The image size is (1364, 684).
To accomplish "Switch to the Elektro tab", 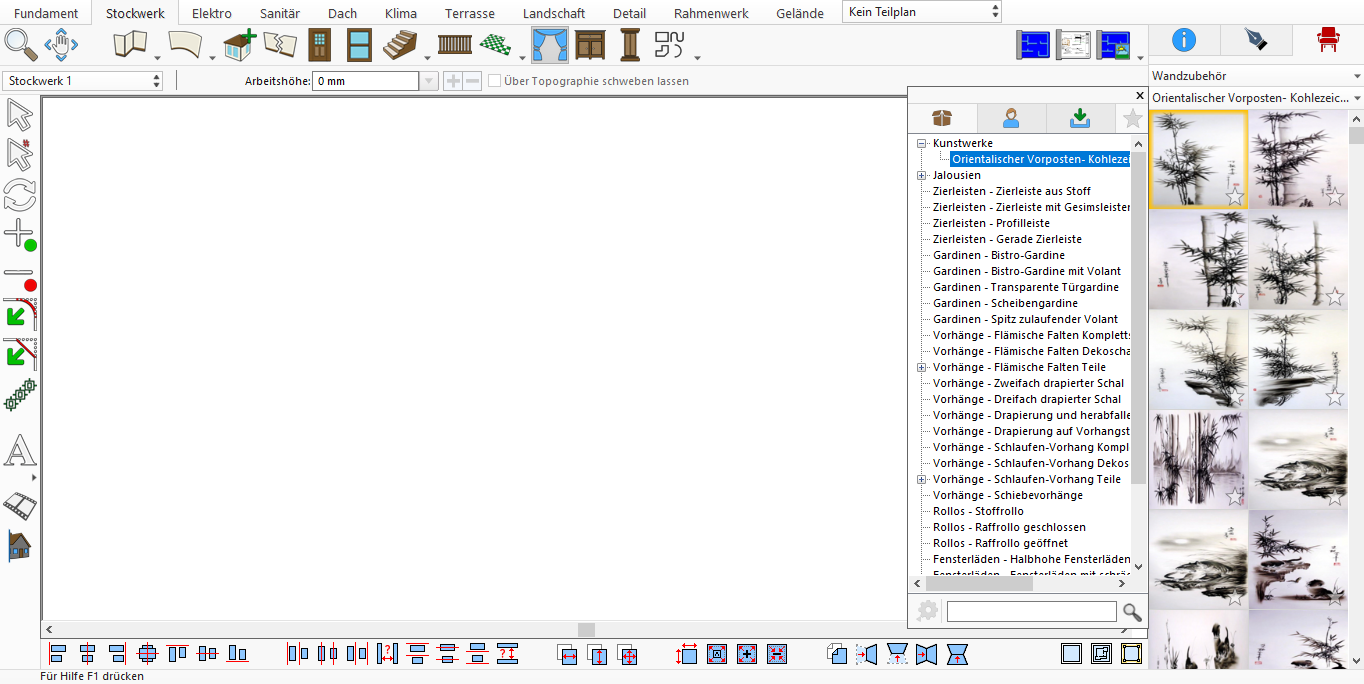I will [x=212, y=13].
